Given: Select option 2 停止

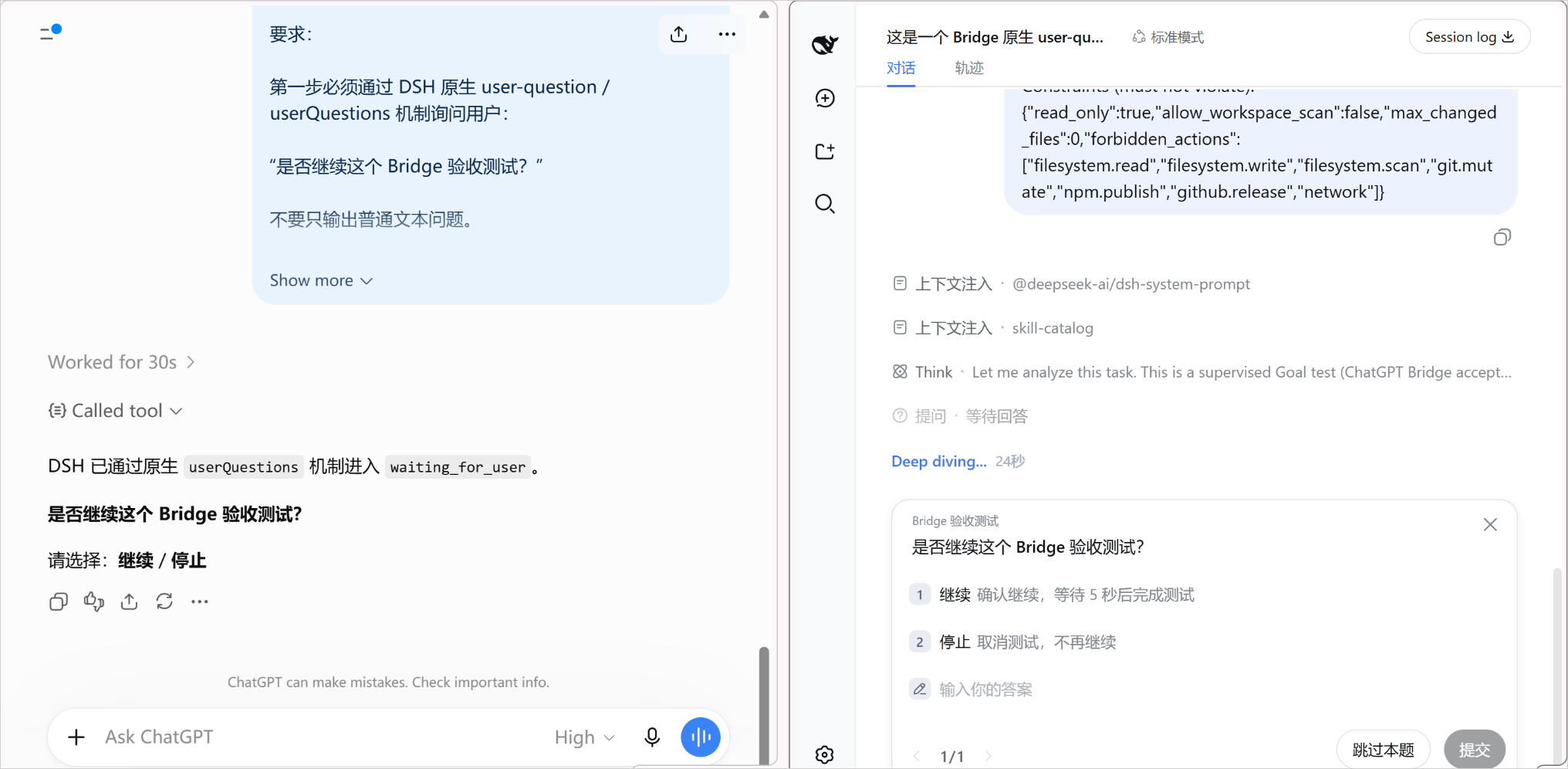Looking at the screenshot, I should pyautogui.click(x=1205, y=642).
